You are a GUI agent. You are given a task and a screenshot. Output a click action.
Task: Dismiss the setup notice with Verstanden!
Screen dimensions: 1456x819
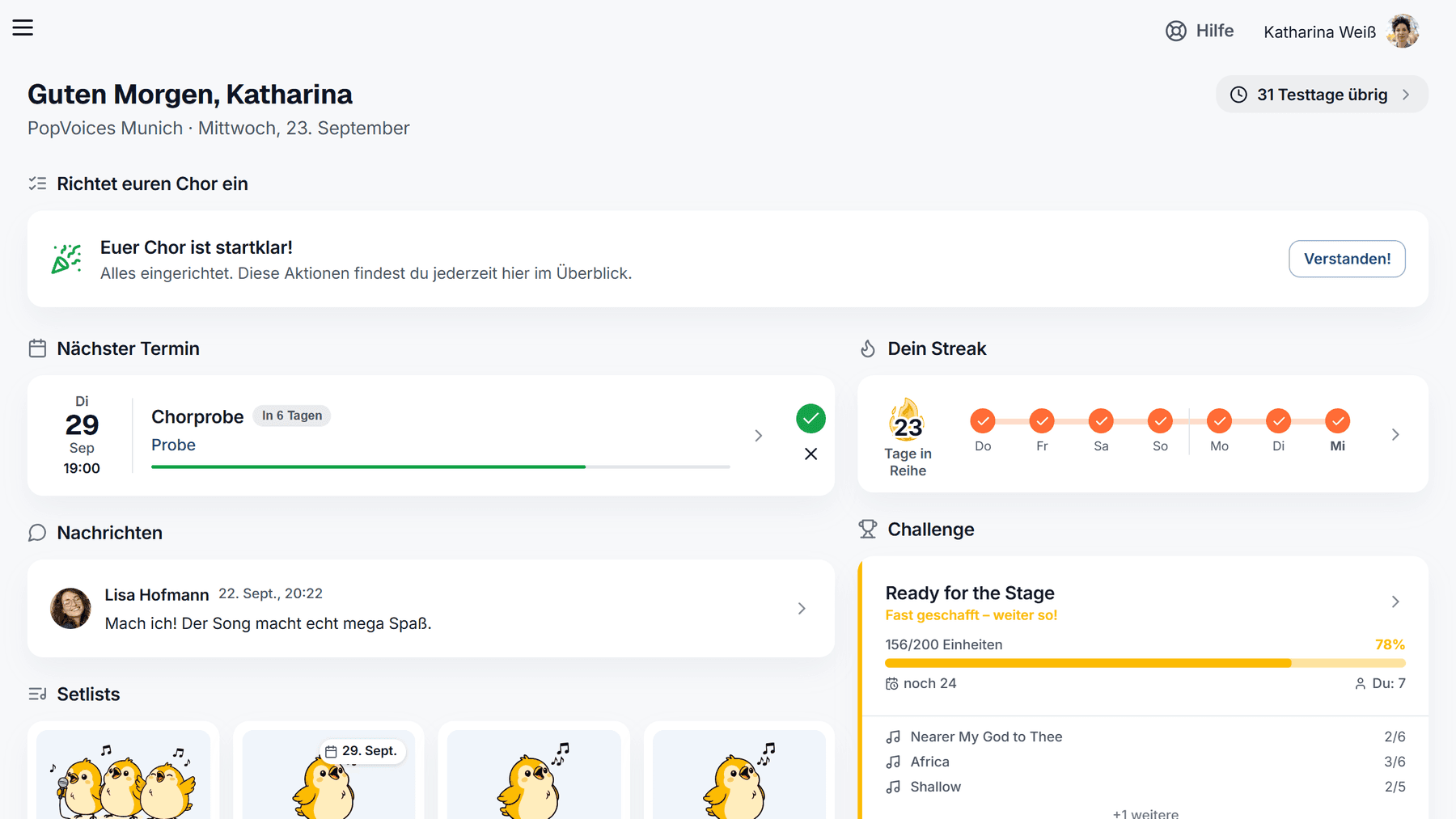pos(1347,259)
